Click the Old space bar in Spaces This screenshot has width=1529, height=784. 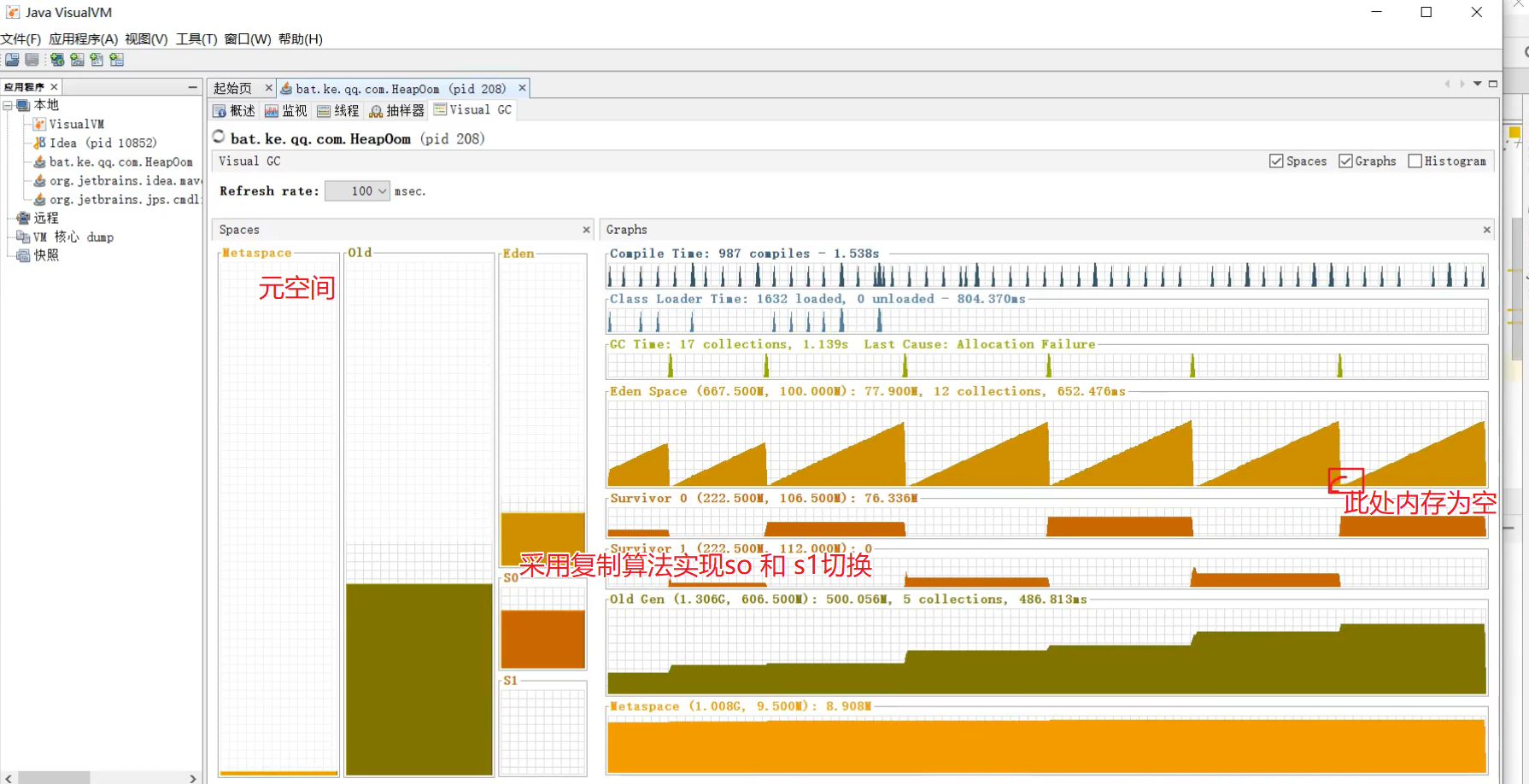click(419, 679)
